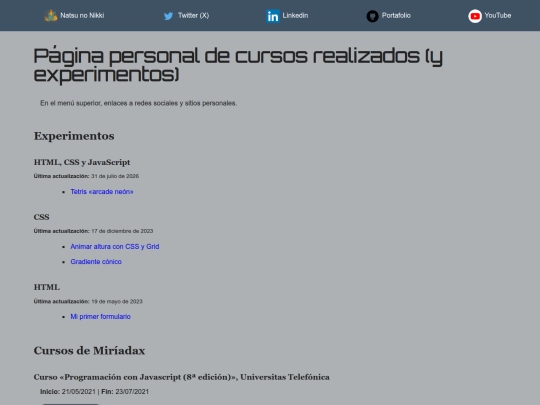Open the Mi primer formulario link
Screen dimensions: 540x405
(x=101, y=316)
